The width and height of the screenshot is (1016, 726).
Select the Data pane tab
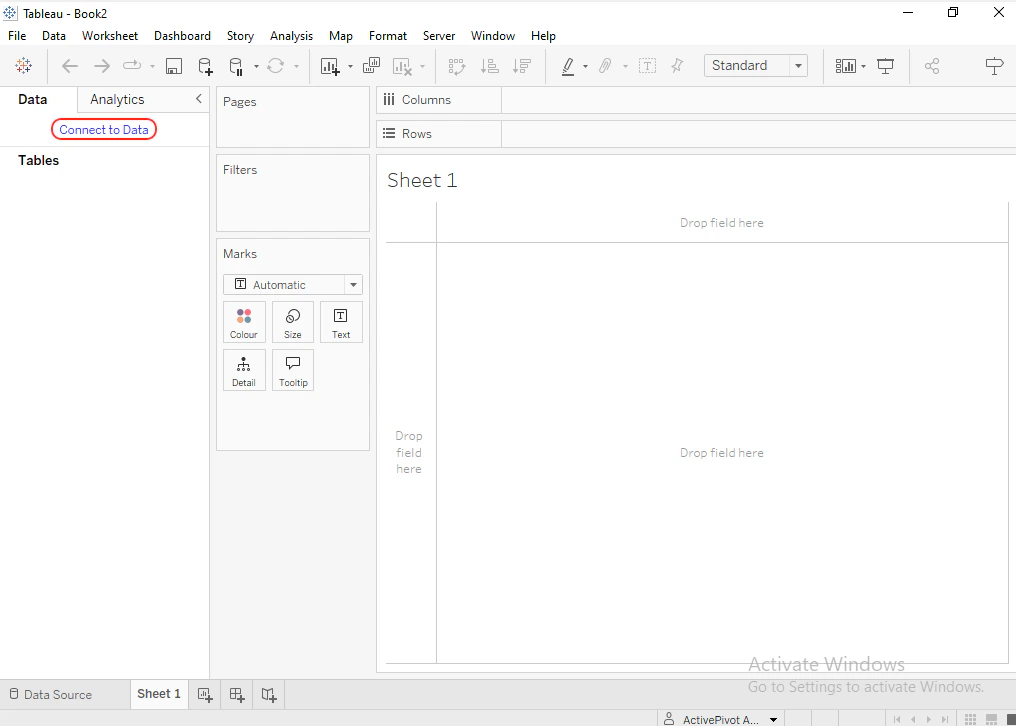tap(32, 99)
